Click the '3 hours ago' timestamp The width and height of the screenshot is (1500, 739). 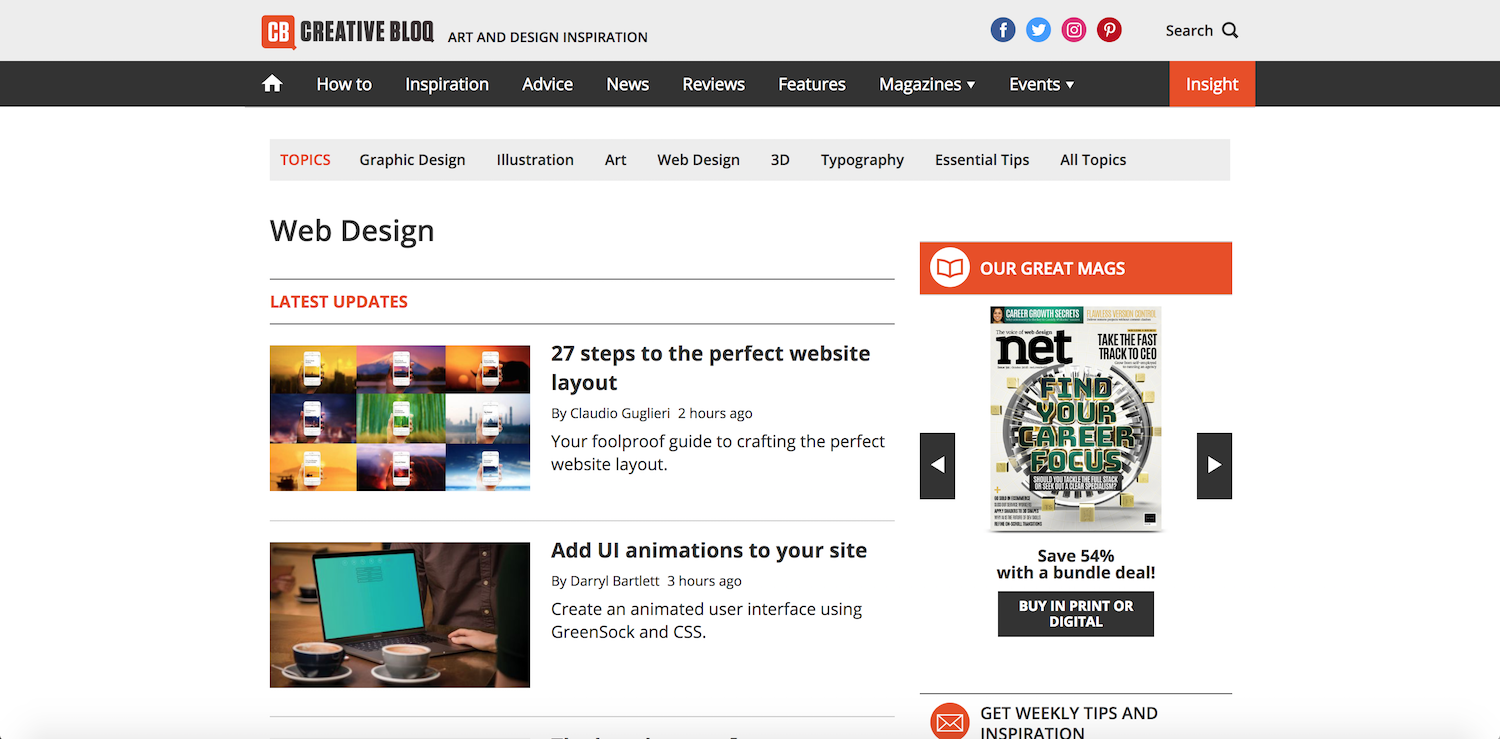click(704, 581)
